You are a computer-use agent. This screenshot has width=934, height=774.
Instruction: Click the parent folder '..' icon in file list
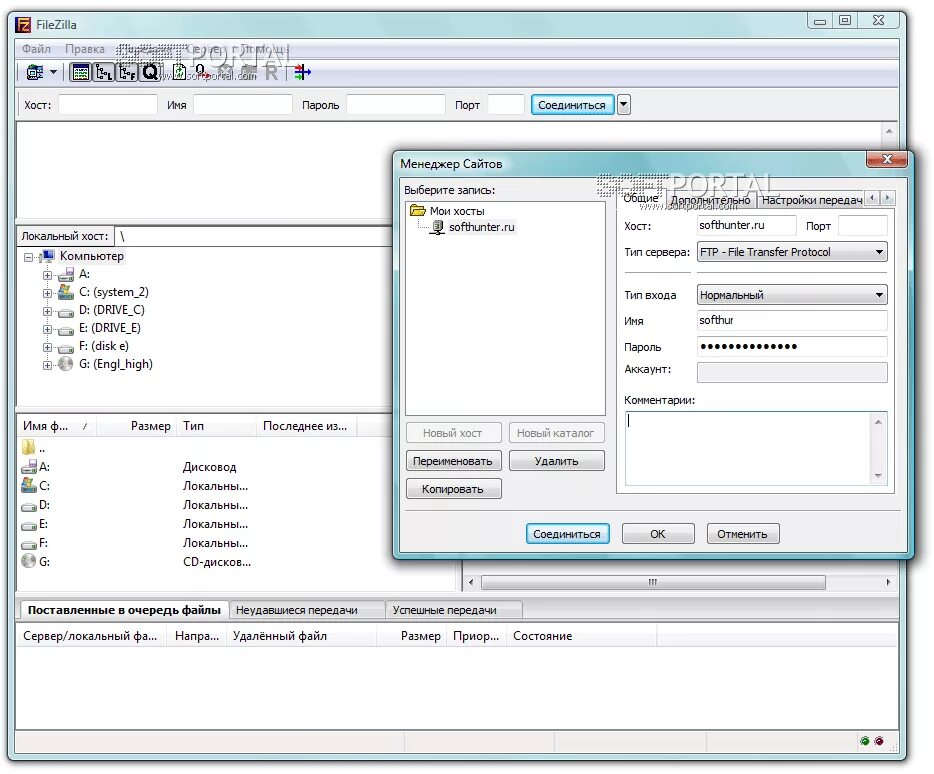pos(28,447)
